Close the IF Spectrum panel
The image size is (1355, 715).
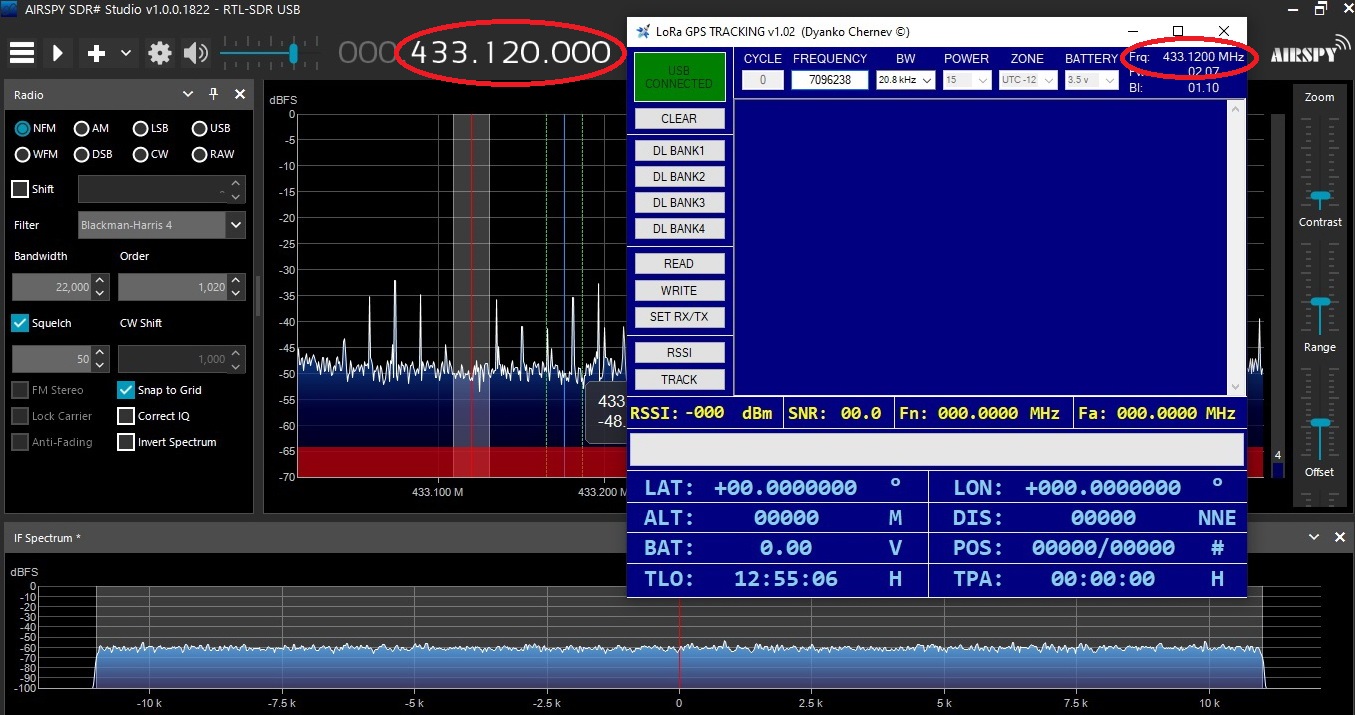click(1340, 538)
